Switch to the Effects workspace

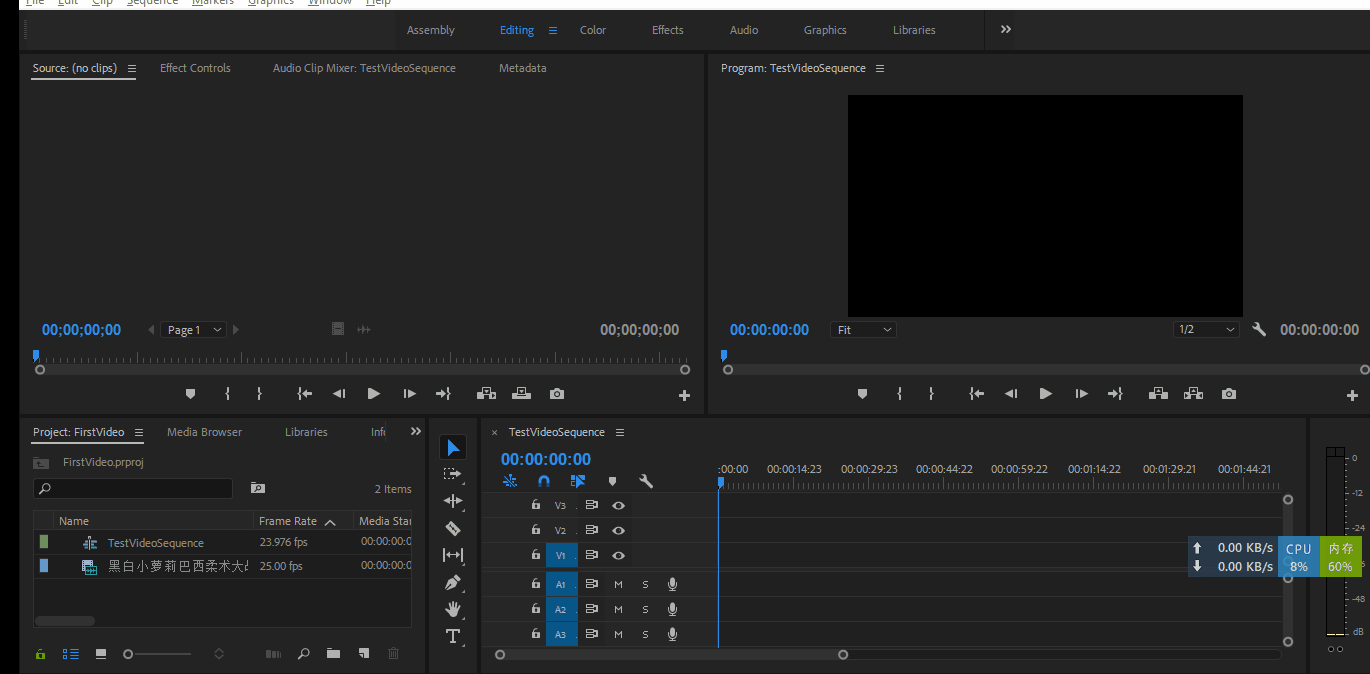(x=668, y=30)
